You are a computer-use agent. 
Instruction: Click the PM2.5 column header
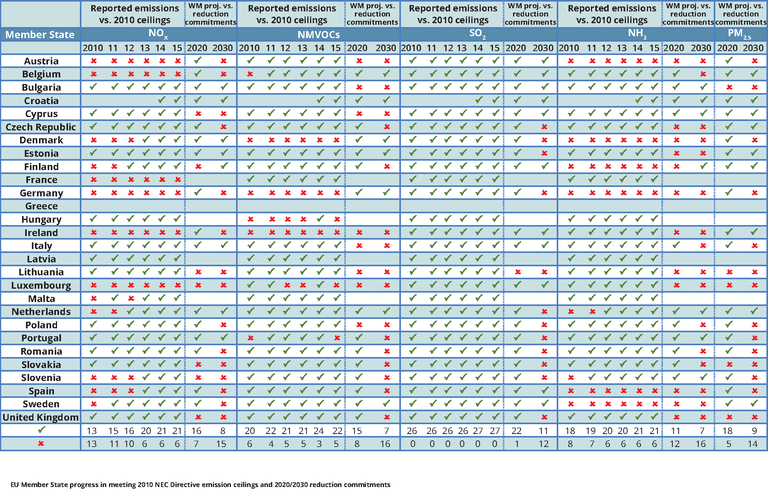pos(741,35)
